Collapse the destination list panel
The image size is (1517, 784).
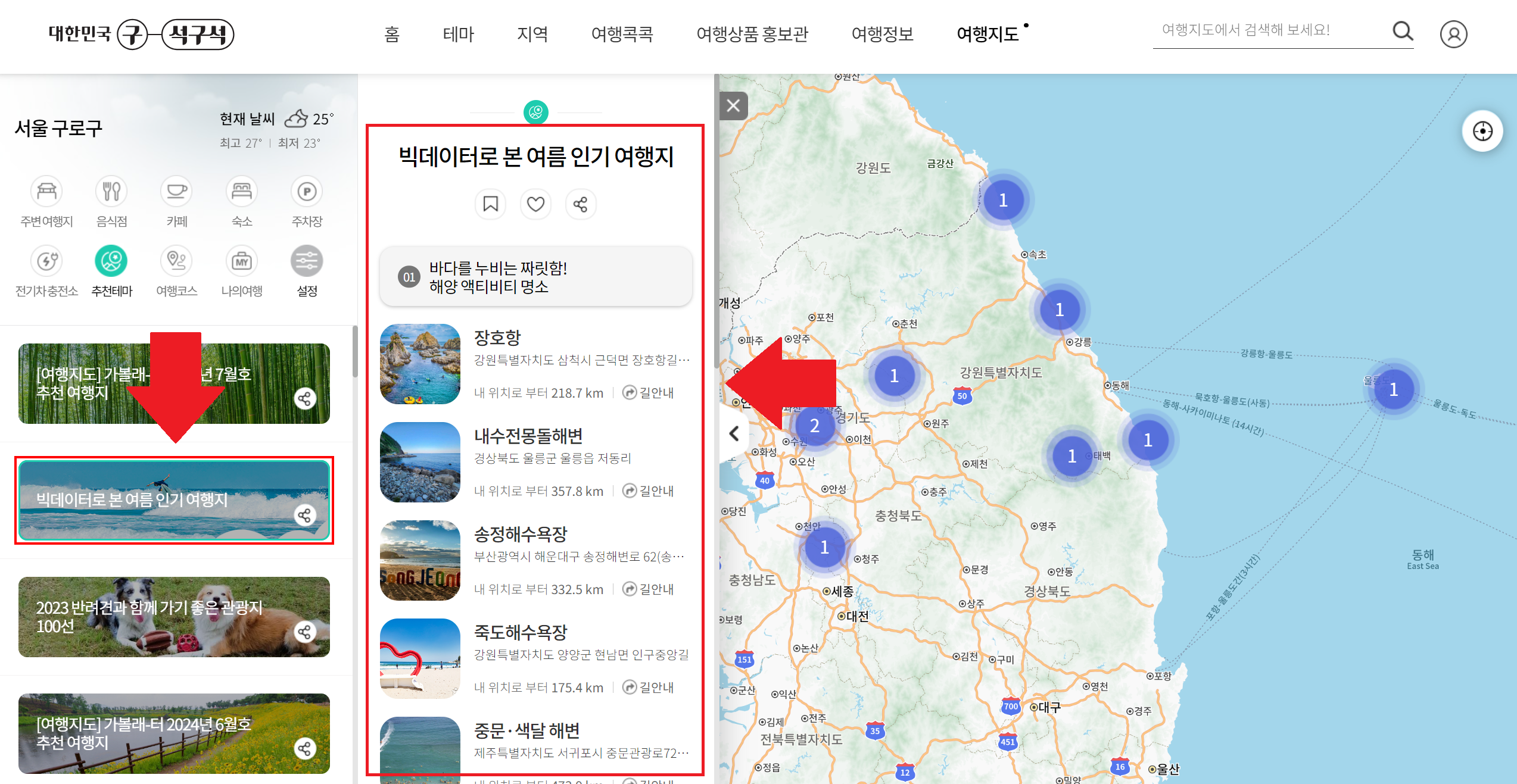pyautogui.click(x=734, y=433)
